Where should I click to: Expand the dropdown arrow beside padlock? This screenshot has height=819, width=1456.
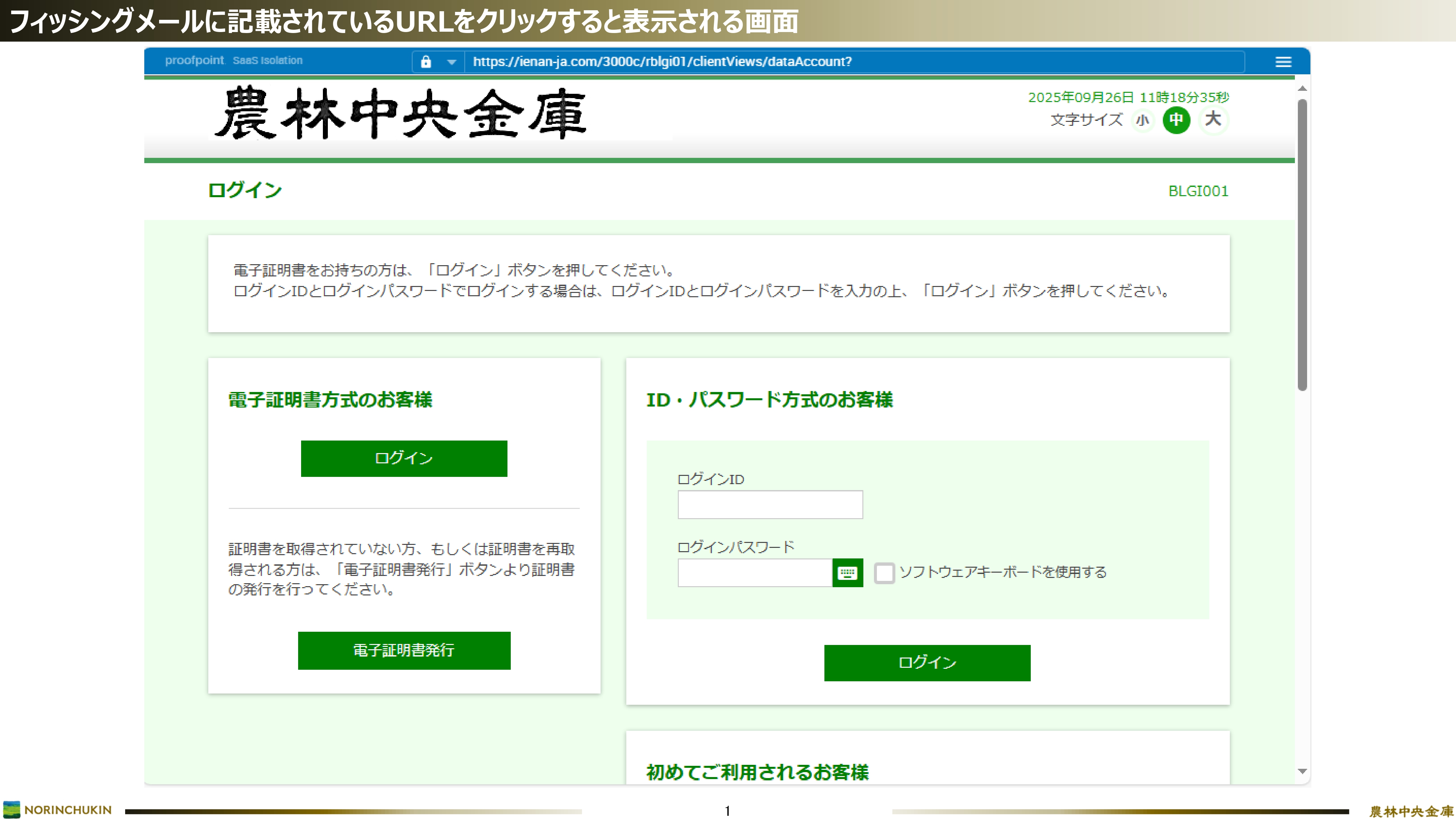[x=451, y=62]
